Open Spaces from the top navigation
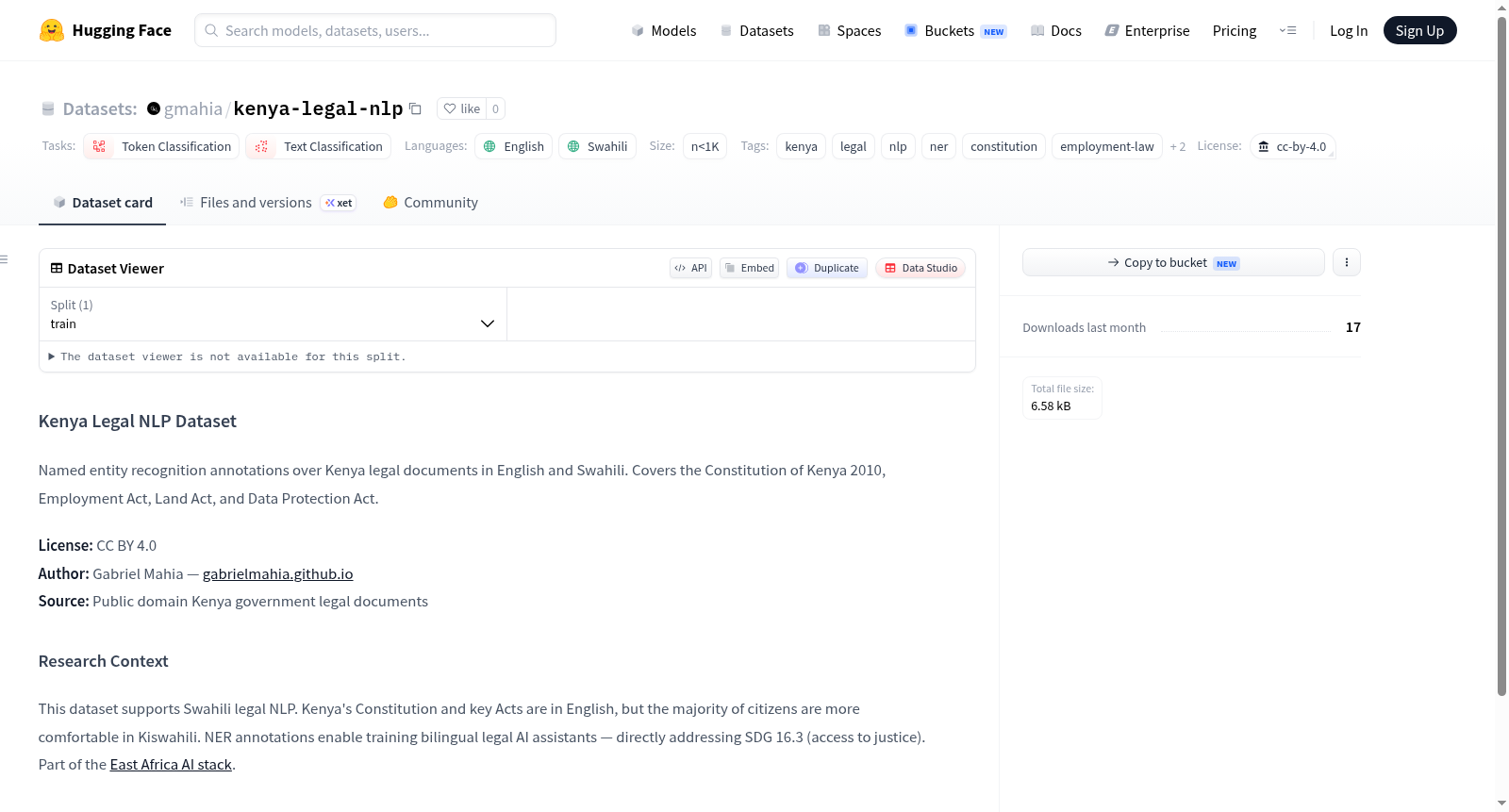1509x812 pixels. [x=849, y=31]
